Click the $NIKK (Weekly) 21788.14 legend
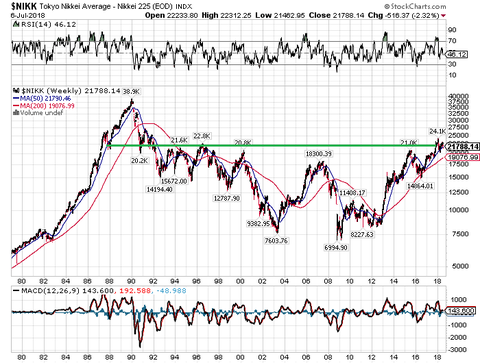 71,91
